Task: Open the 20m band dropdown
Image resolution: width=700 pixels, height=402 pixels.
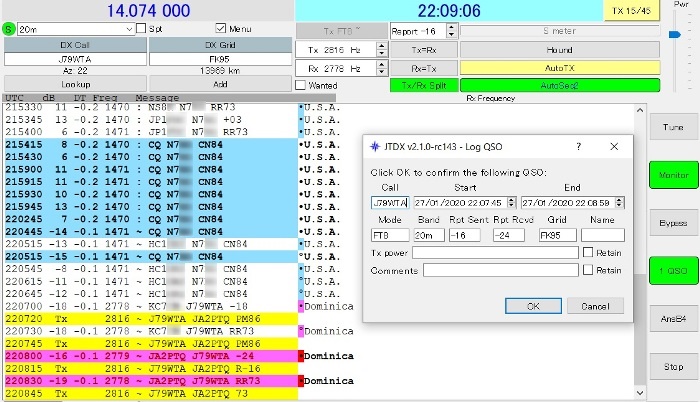Action: (76, 29)
